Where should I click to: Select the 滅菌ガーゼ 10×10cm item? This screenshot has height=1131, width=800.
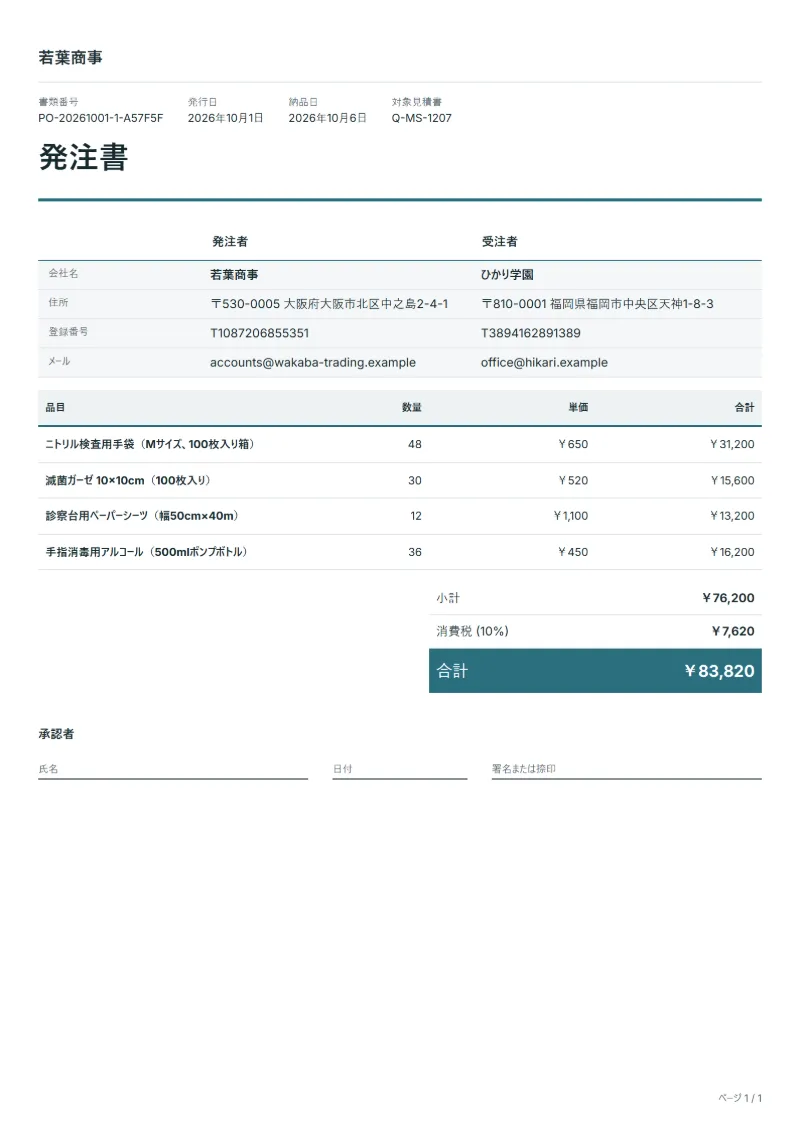[x=128, y=480]
